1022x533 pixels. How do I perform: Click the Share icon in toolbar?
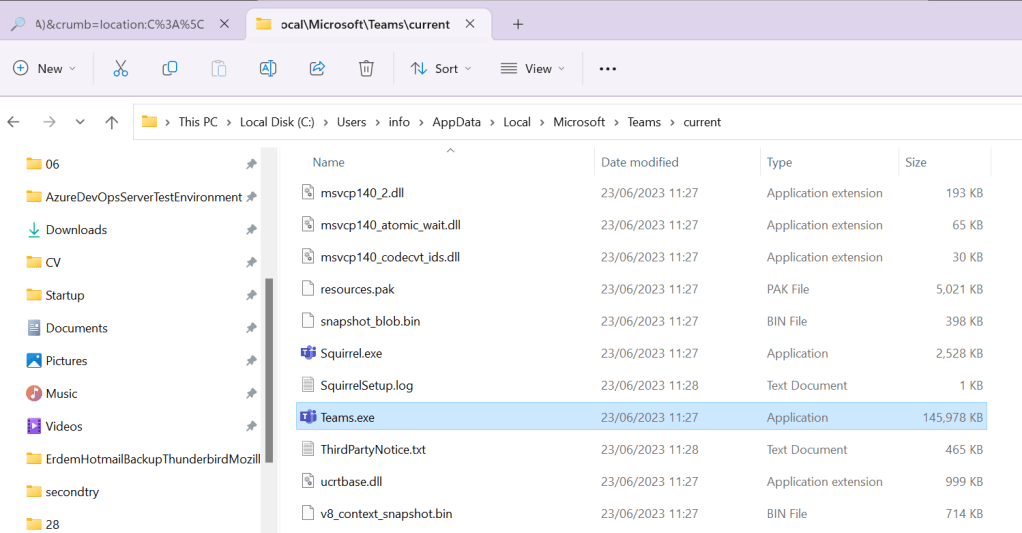point(317,68)
